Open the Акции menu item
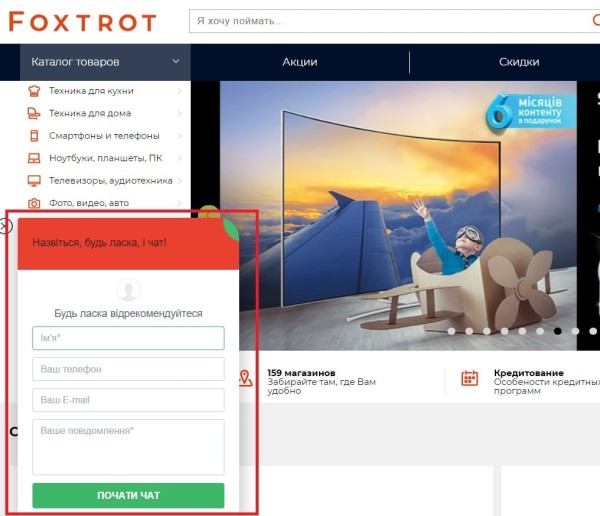Image resolution: width=600 pixels, height=516 pixels. point(300,62)
